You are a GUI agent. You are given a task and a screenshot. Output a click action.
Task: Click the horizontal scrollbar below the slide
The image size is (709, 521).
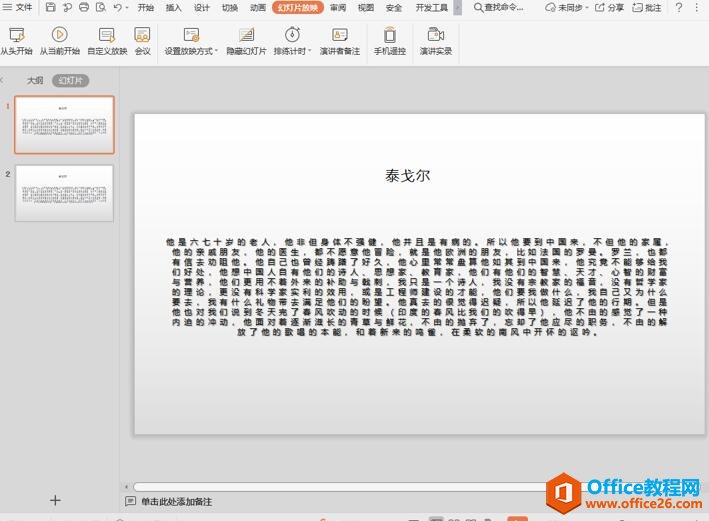pyautogui.click(x=339, y=487)
